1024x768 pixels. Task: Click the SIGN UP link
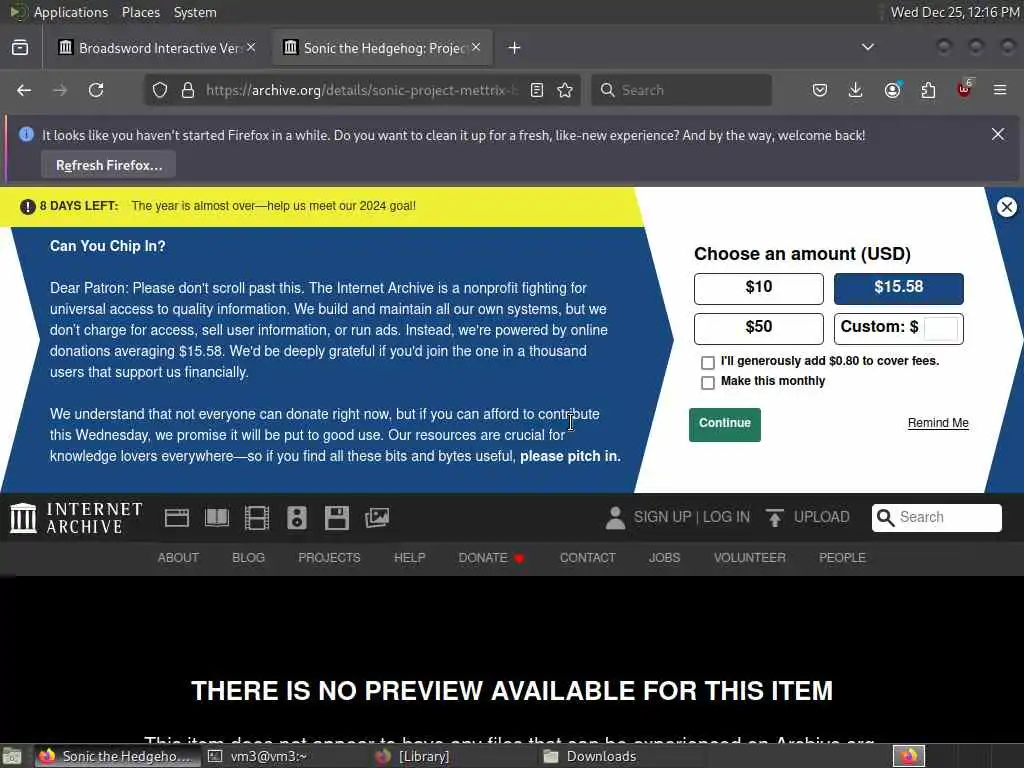pyautogui.click(x=662, y=517)
